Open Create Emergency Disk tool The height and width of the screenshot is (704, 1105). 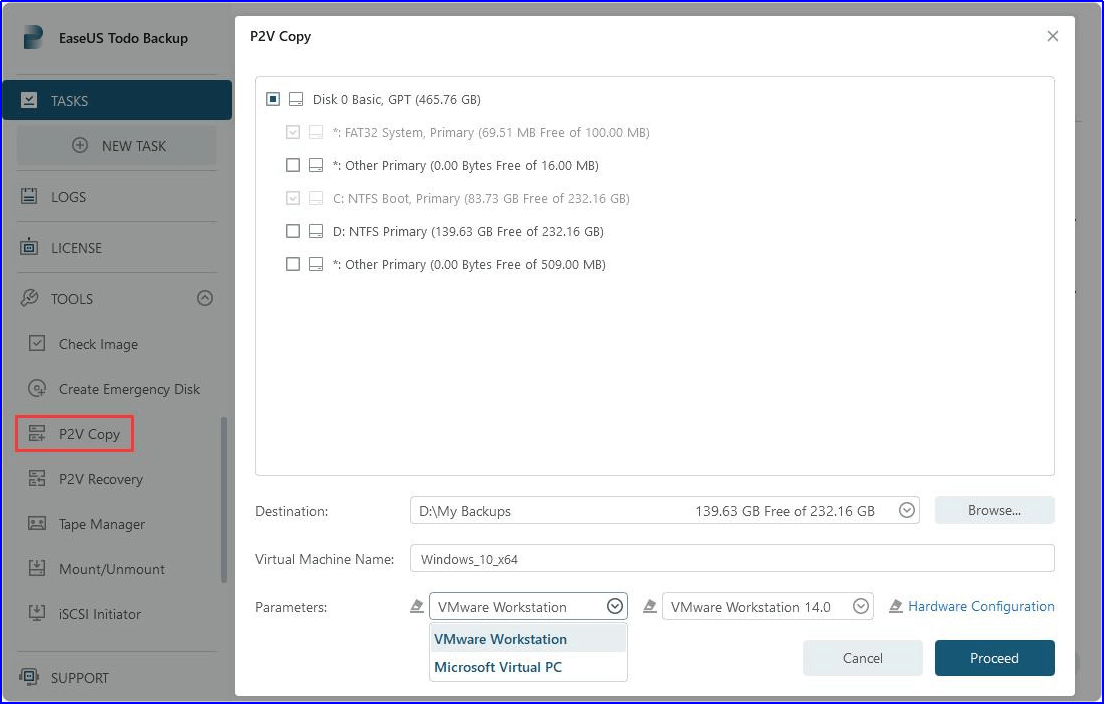coord(129,389)
